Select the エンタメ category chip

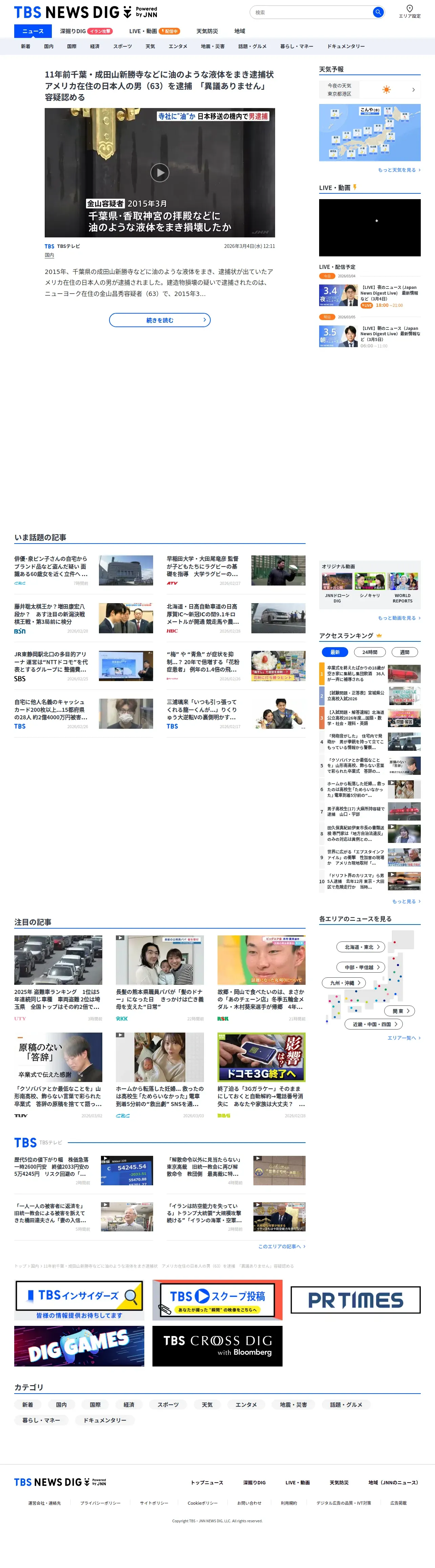[246, 1405]
